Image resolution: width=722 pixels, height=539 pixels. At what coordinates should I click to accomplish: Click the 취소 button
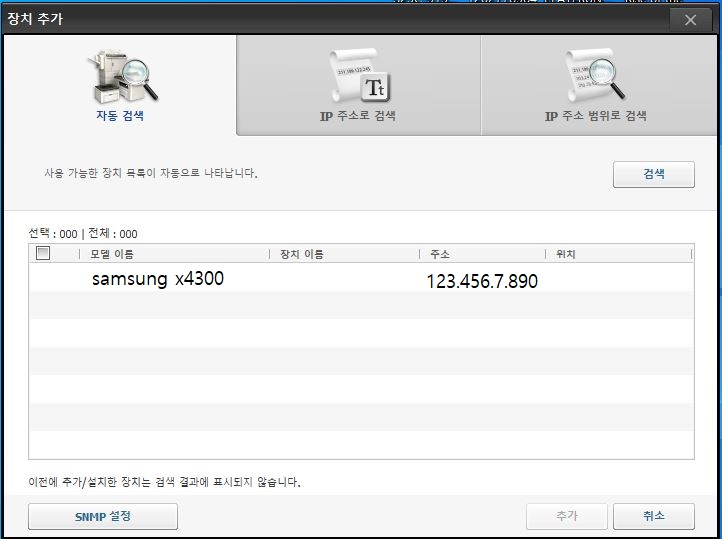[x=653, y=516]
